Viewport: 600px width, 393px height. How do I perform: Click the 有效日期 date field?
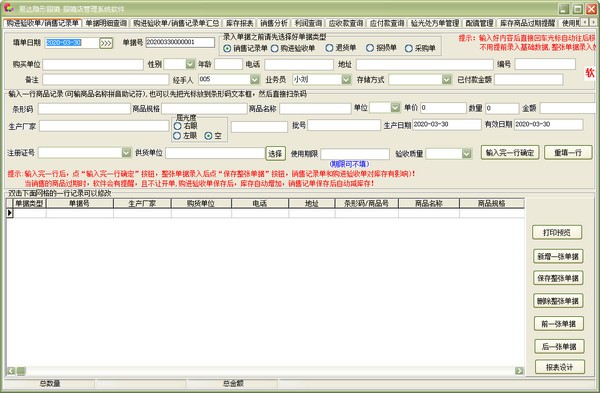548,124
